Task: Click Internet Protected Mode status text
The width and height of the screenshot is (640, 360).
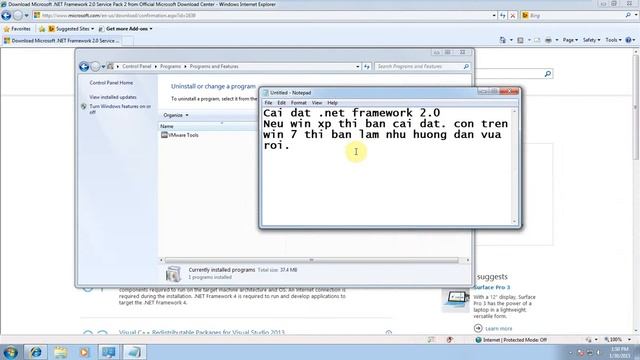Action: (514, 340)
